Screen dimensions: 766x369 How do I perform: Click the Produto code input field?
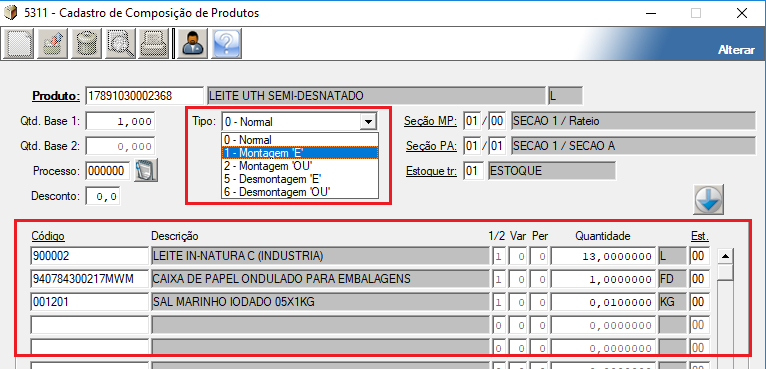[145, 96]
